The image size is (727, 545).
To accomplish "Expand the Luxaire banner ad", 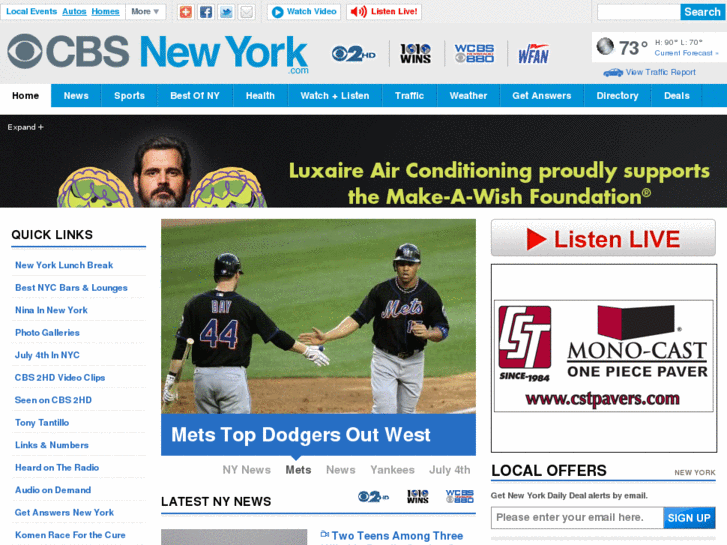I will [x=26, y=127].
